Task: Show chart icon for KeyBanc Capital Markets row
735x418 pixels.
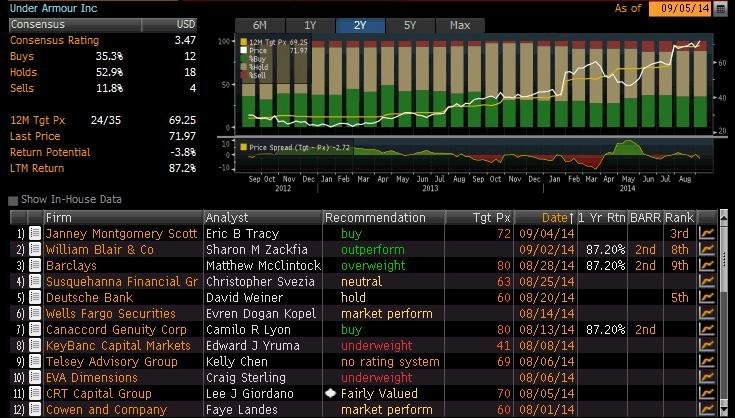Action: click(707, 345)
